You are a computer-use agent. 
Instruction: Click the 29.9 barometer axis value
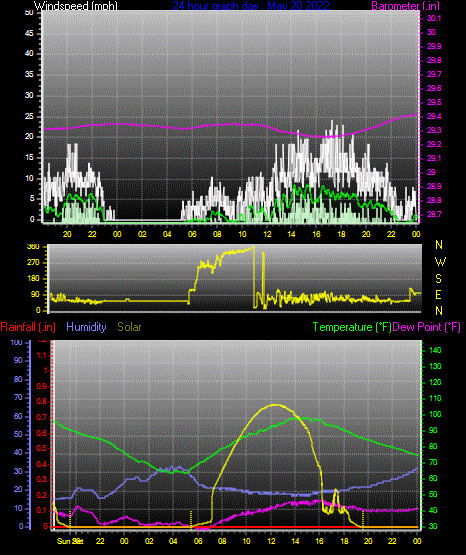434,46
